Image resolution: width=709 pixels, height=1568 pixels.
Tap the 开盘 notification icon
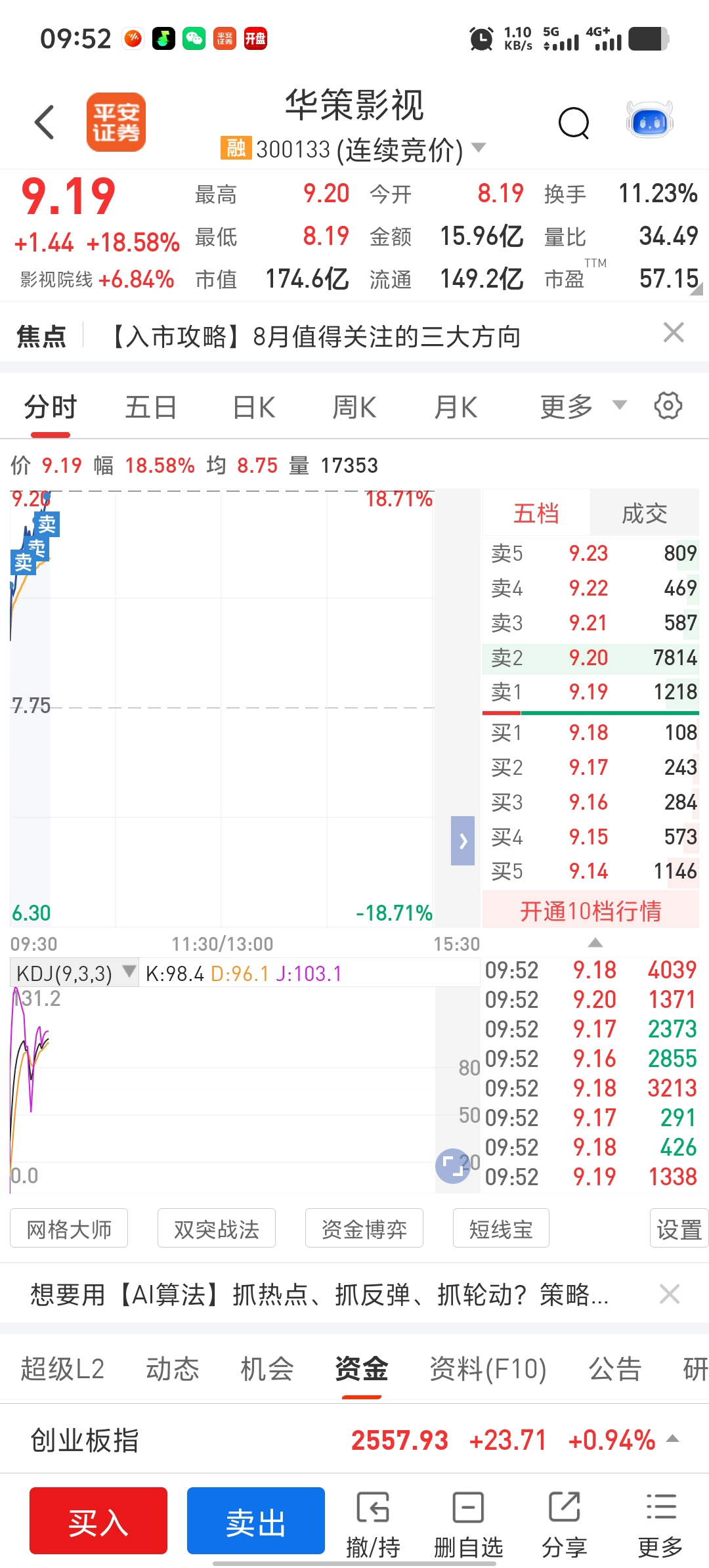coord(255,39)
